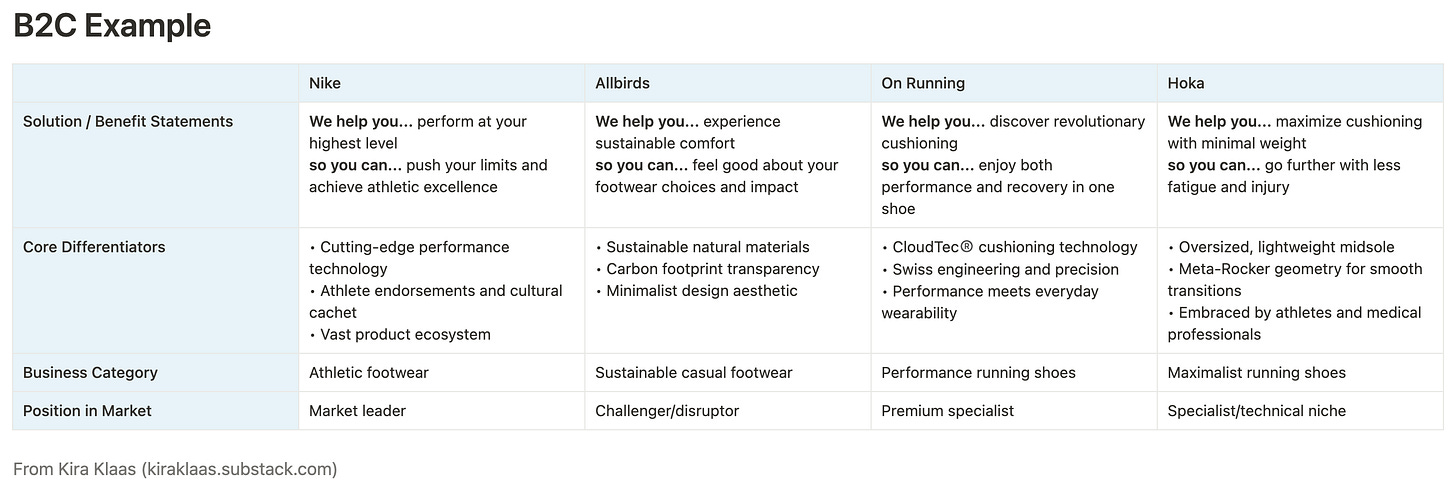1456x498 pixels.
Task: Click the kiraklaas.substack.com source credit
Action: click(175, 468)
